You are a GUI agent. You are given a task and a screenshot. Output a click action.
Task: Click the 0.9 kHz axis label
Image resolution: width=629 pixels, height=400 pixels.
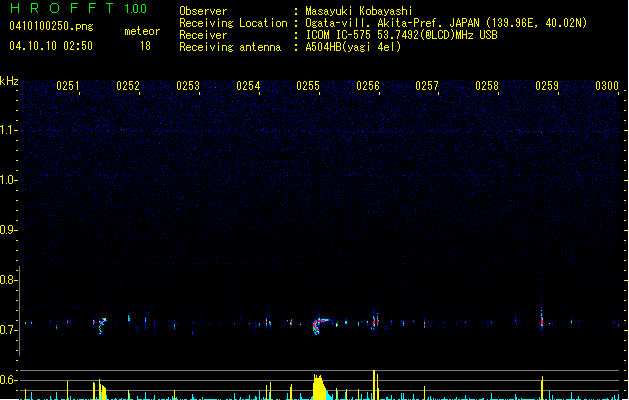(8, 230)
